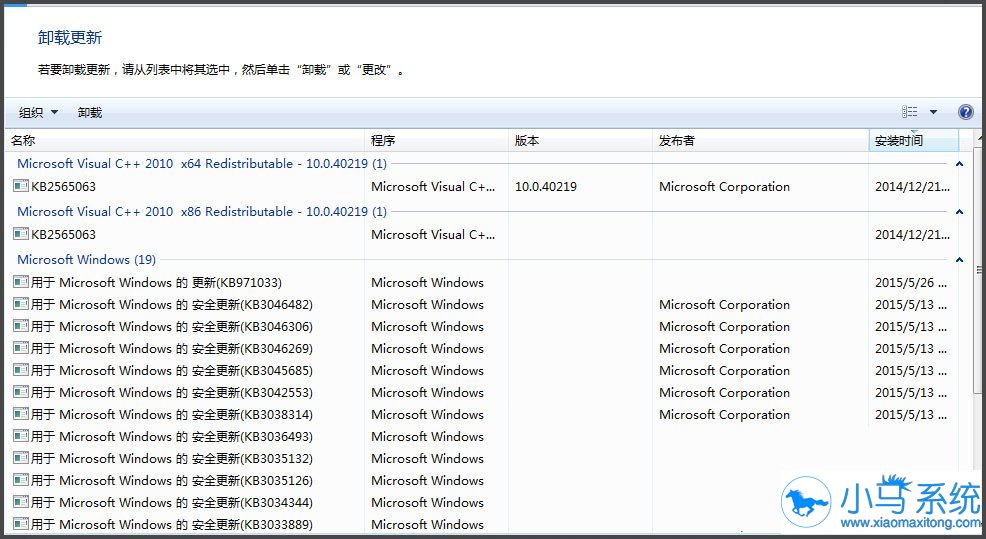Click the version value 10.0.40219
Image resolution: width=986 pixels, height=539 pixels.
pos(546,187)
